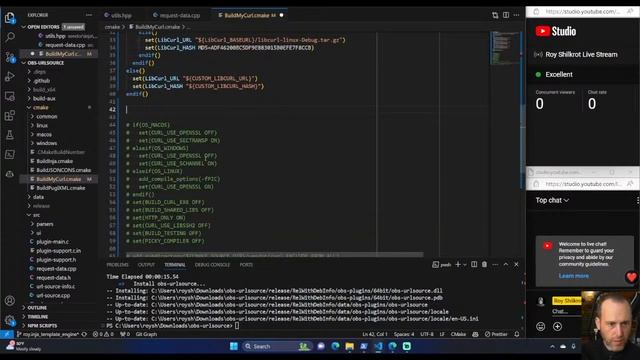Click the sync changes icon in status bar
This screenshot has height=360, width=640.
click(x=84, y=334)
